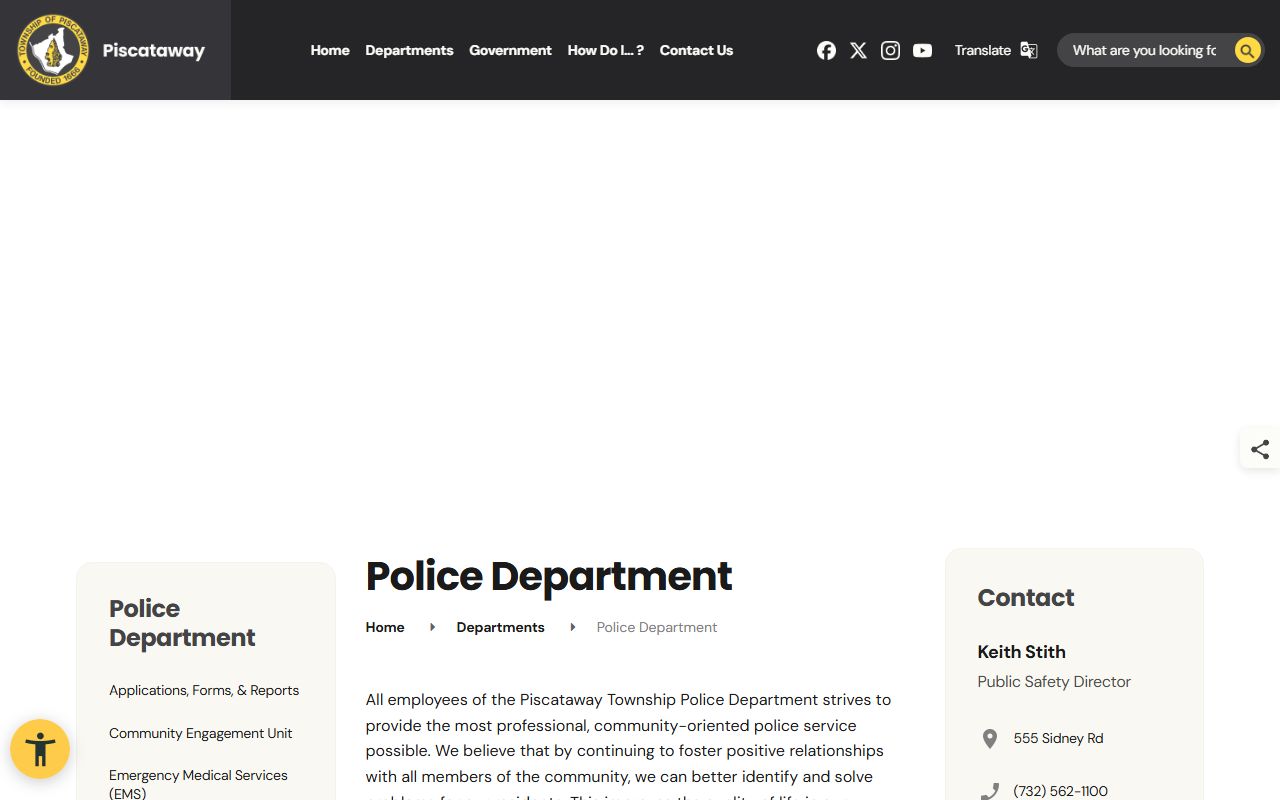The width and height of the screenshot is (1280, 800).
Task: Open the accessibility widget button
Action: [x=40, y=749]
